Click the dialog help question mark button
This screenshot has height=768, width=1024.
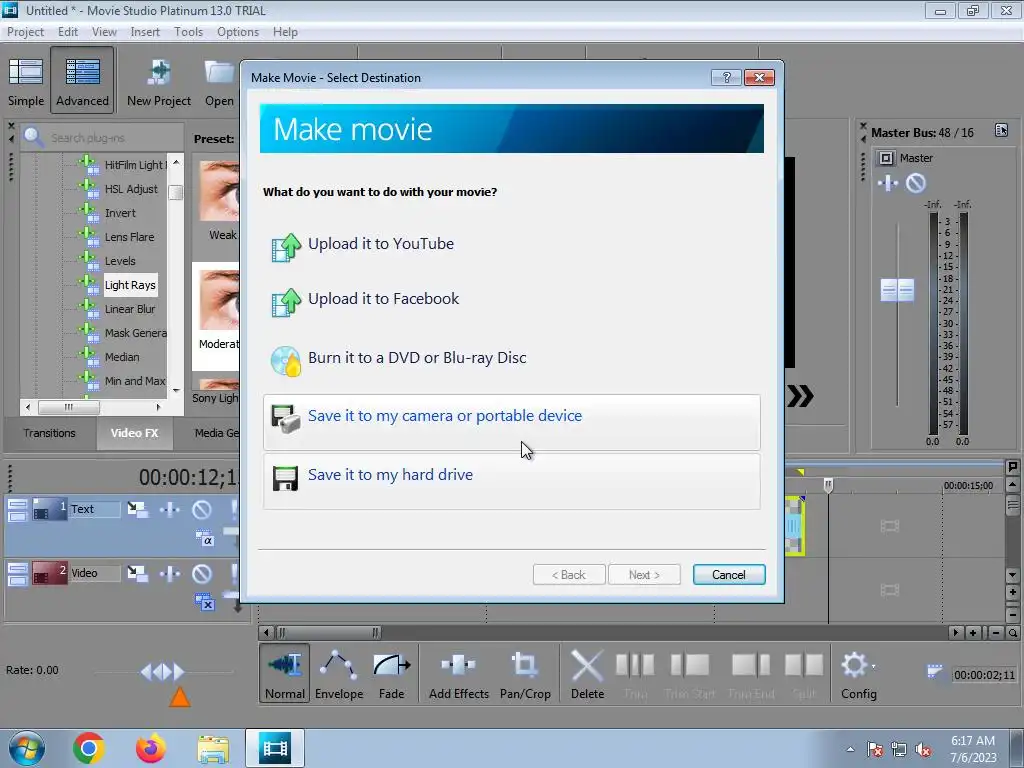coord(726,78)
